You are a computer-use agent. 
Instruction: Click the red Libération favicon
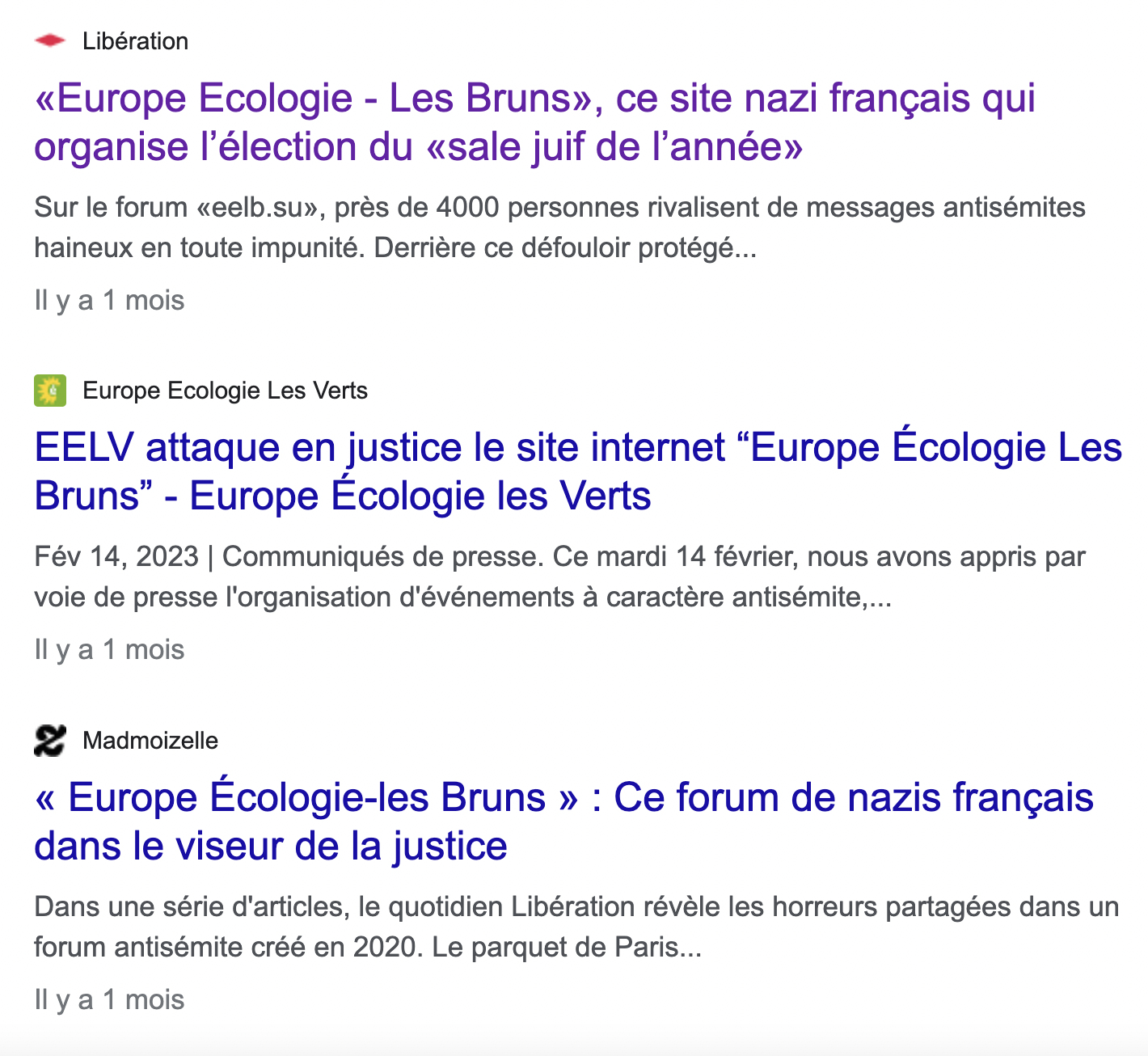click(x=50, y=40)
